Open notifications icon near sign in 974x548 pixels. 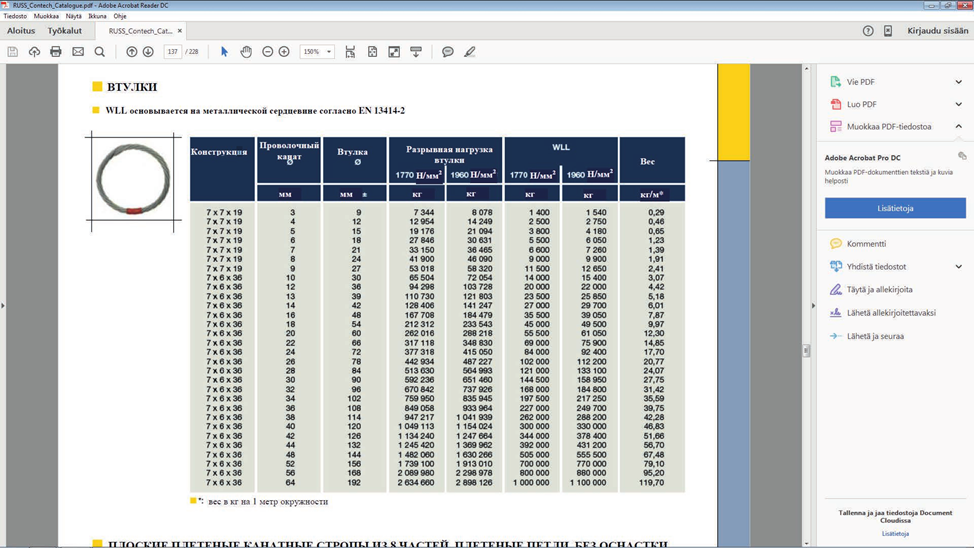pos(888,31)
